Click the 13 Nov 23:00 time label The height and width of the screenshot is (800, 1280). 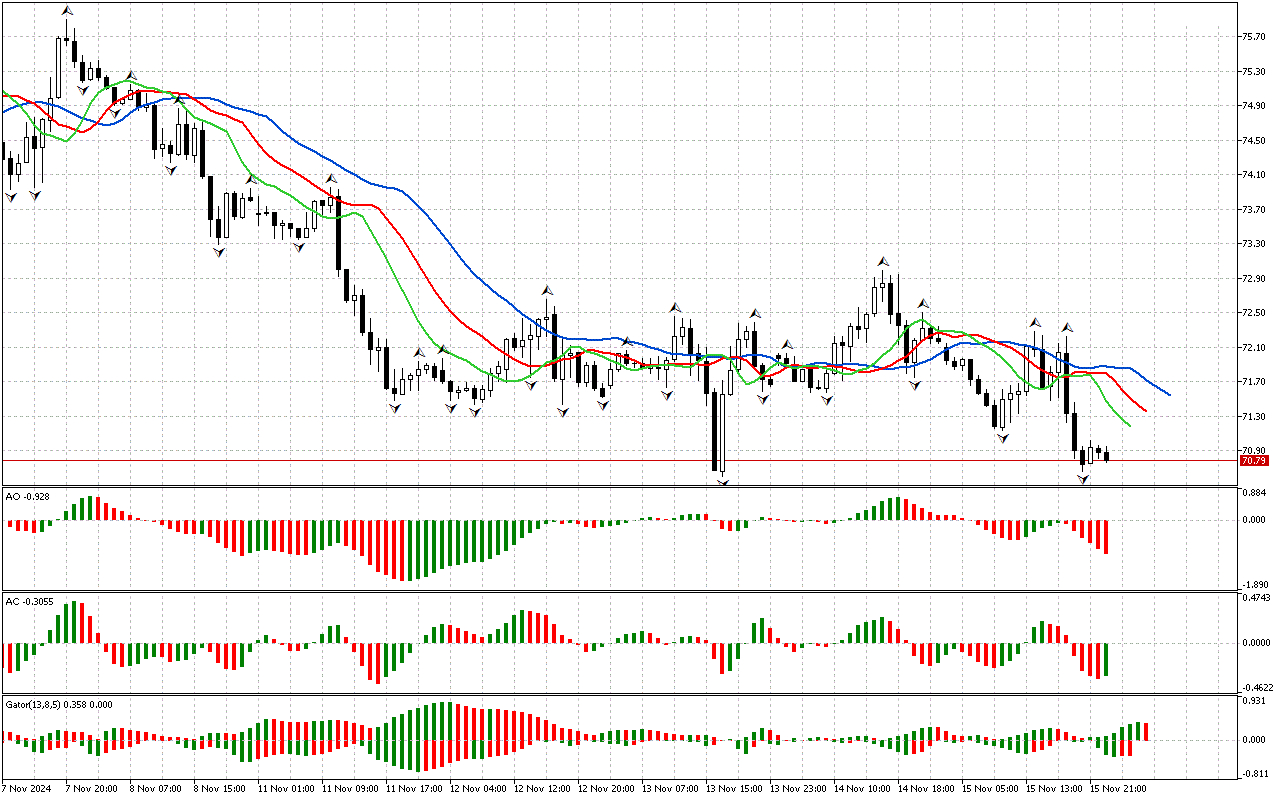[x=800, y=788]
